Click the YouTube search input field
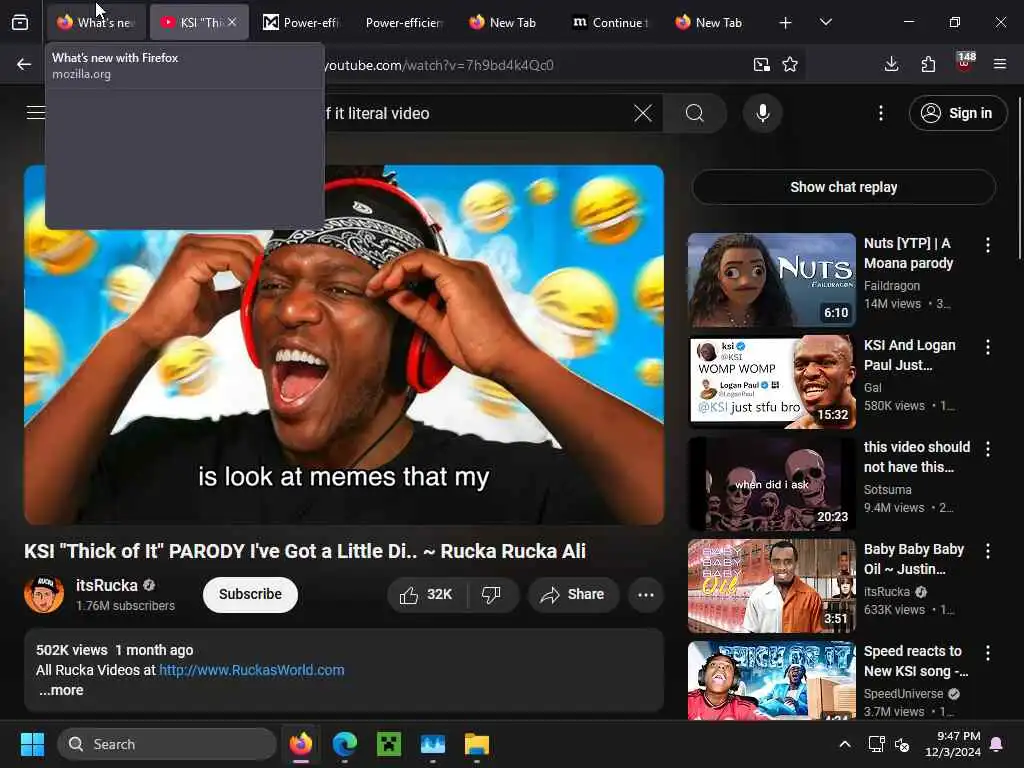The height and width of the screenshot is (768, 1024). (477, 114)
